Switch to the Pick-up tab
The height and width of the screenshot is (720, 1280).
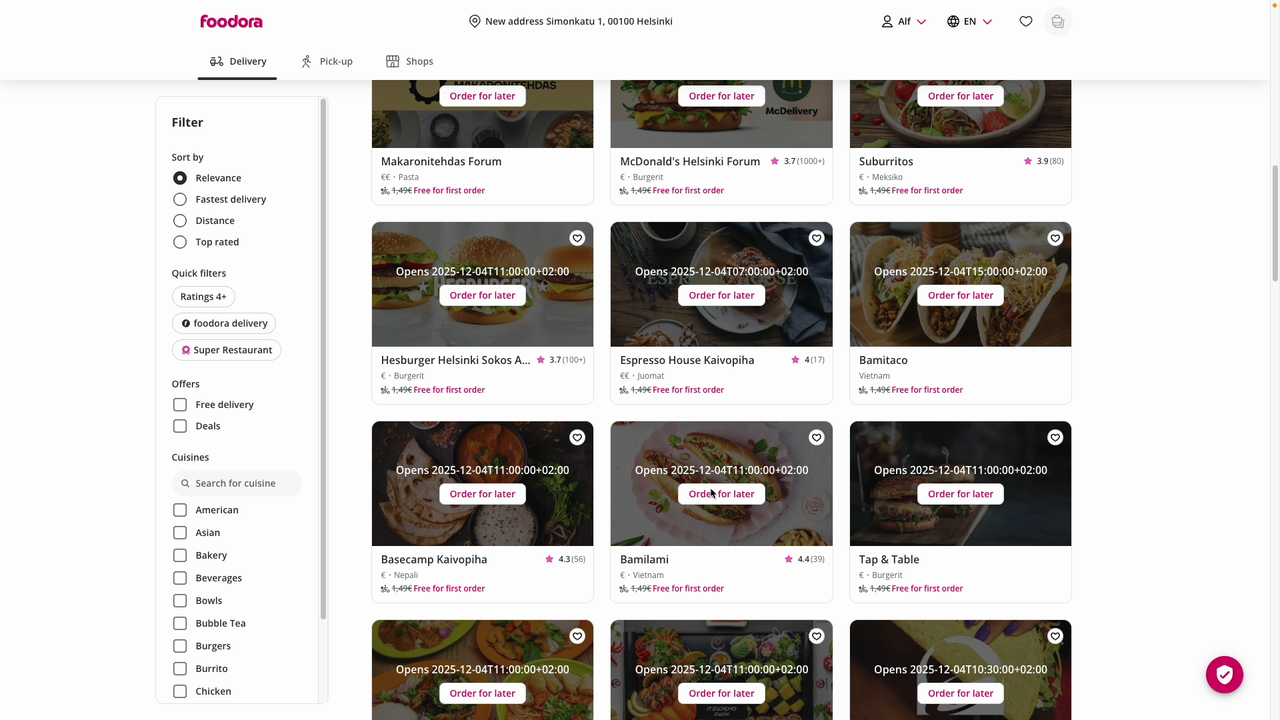coord(327,61)
